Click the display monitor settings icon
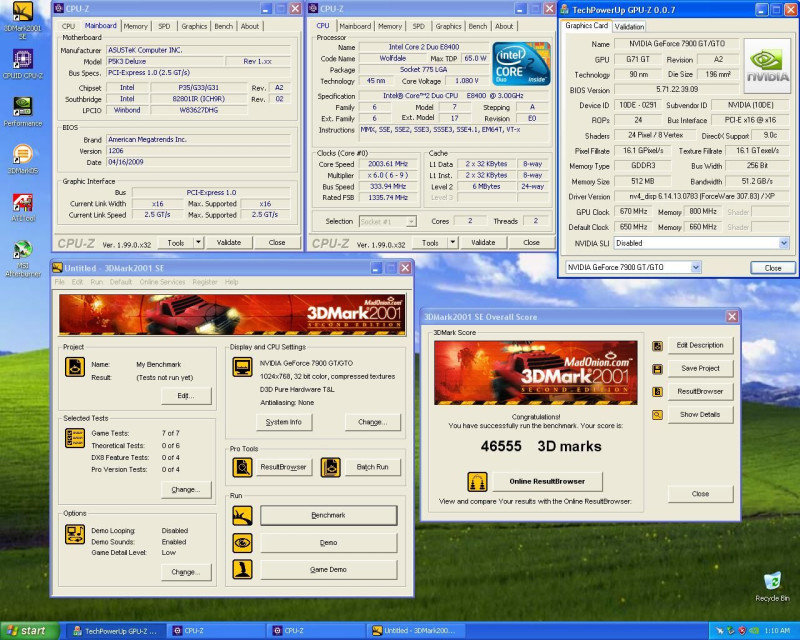Image resolution: width=800 pixels, height=640 pixels. coord(242,367)
